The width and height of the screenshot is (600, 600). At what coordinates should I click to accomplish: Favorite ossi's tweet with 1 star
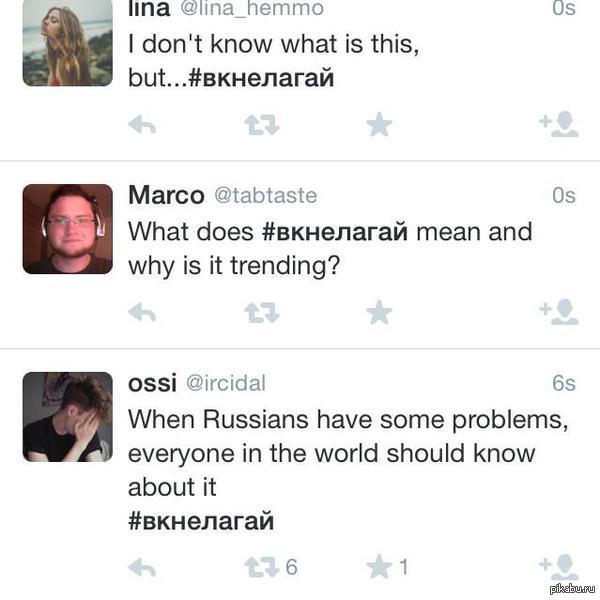379,568
